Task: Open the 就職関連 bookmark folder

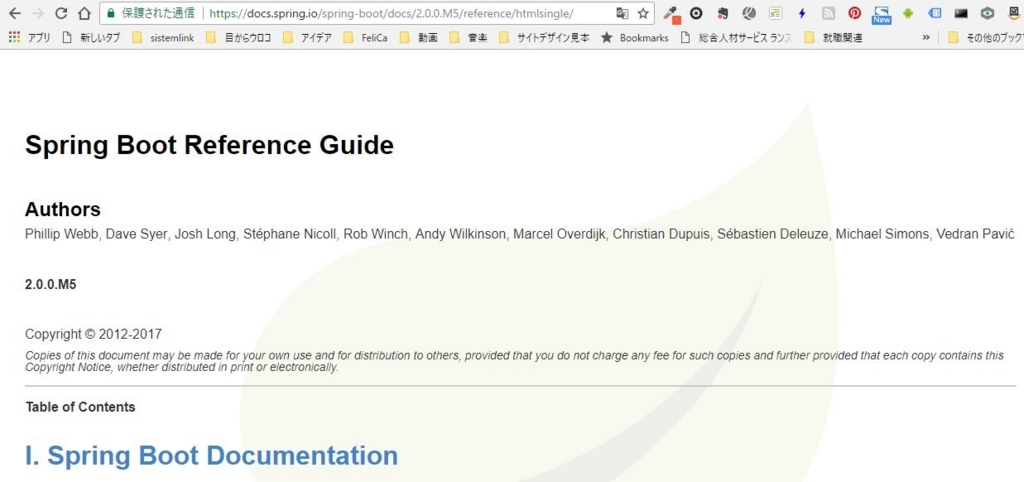Action: click(834, 38)
